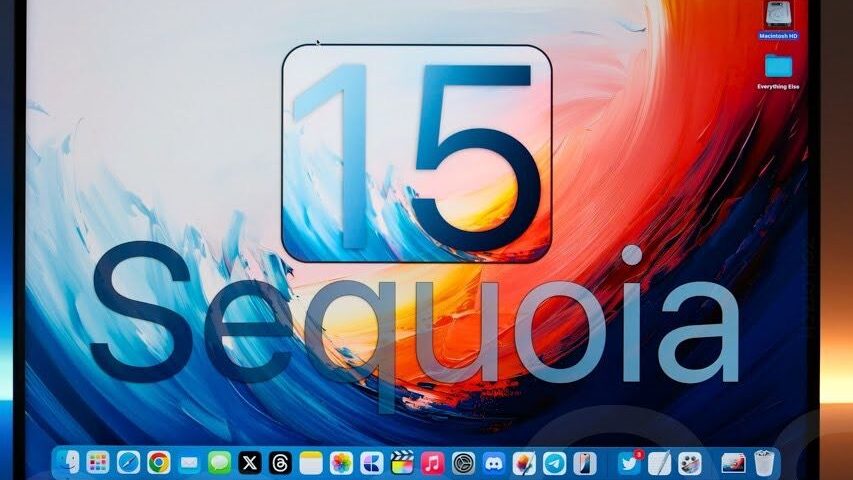Screen dimensions: 853x480
Task: Select the Everything Else desktop folder
Action: click(778, 67)
